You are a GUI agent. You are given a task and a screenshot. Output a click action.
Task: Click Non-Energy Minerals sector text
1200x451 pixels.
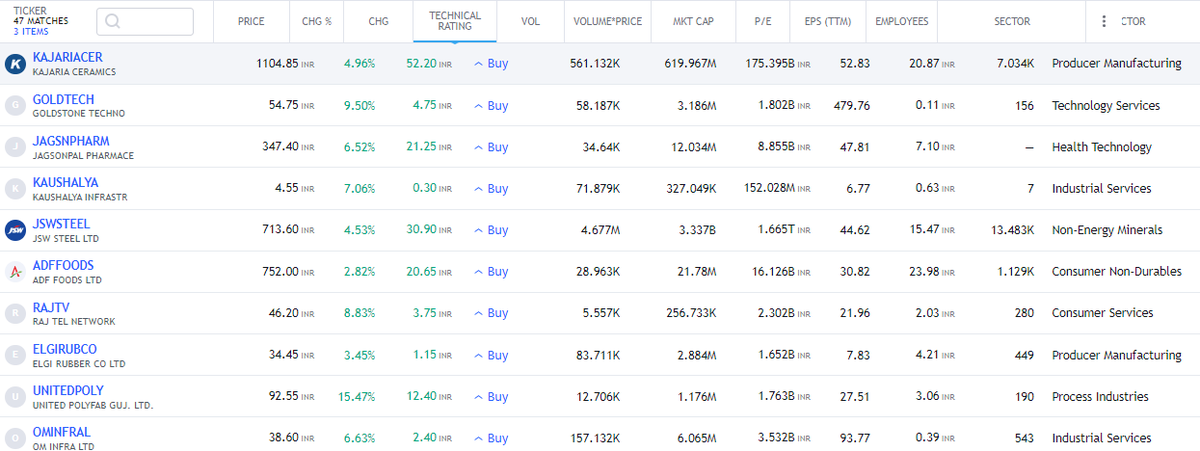coord(1107,230)
